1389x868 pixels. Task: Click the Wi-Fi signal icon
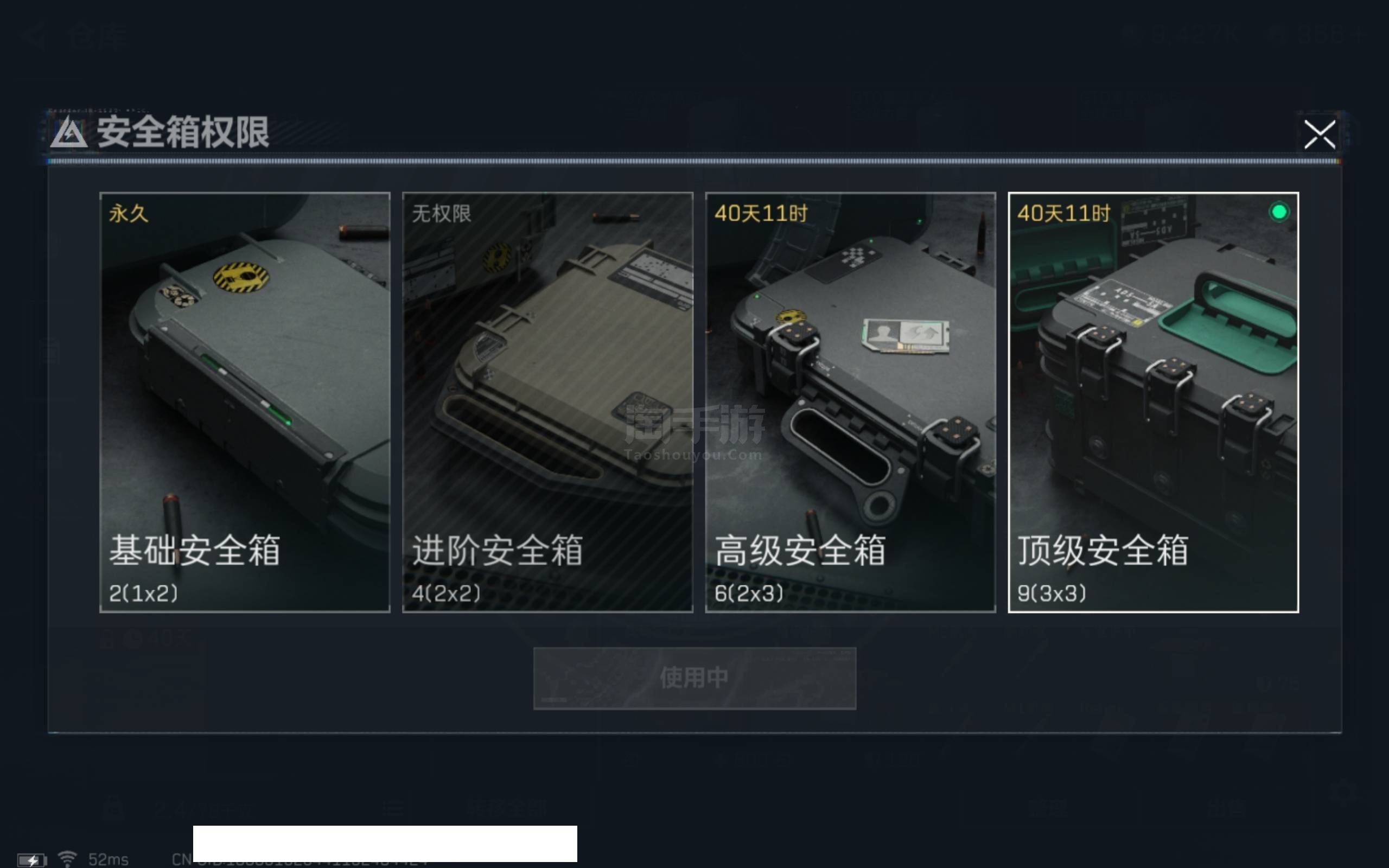coord(67,858)
